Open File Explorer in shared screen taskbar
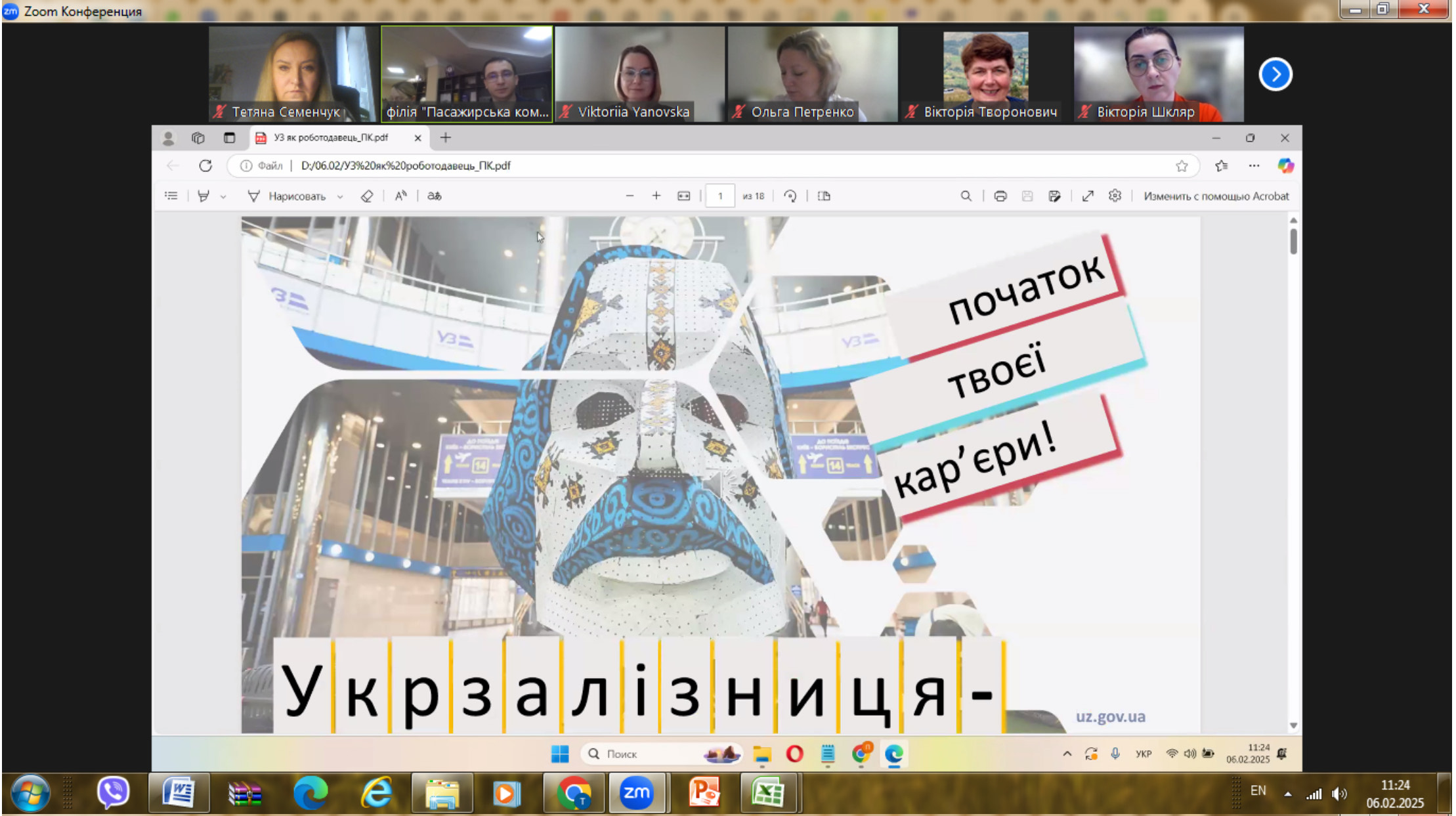This screenshot has width=1456, height=816. point(761,754)
